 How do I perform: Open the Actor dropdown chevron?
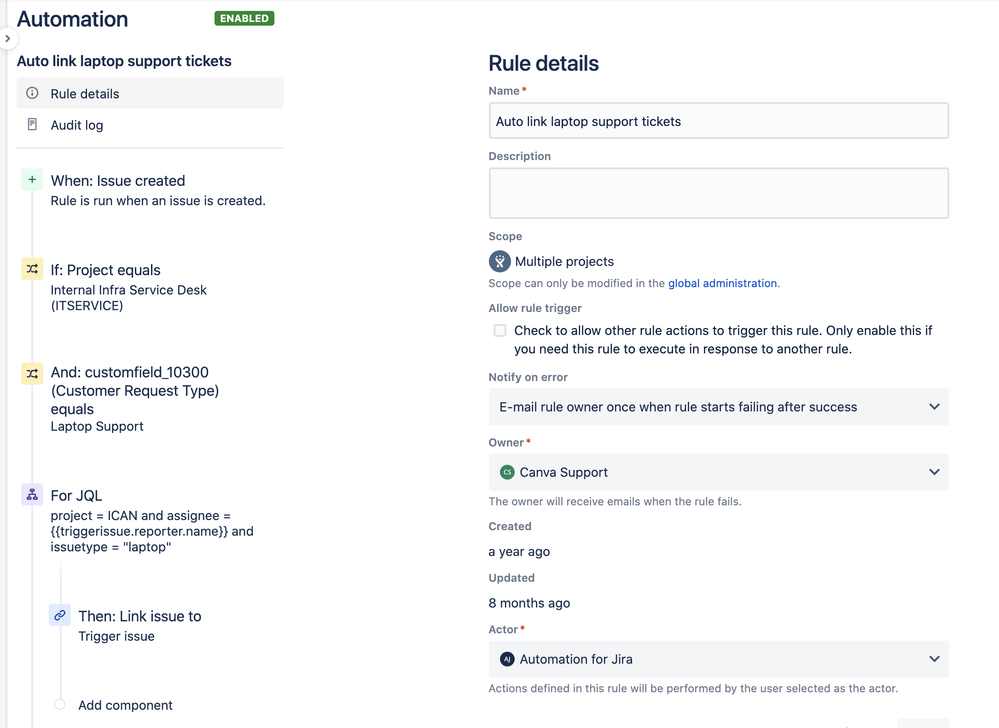[x=934, y=659]
